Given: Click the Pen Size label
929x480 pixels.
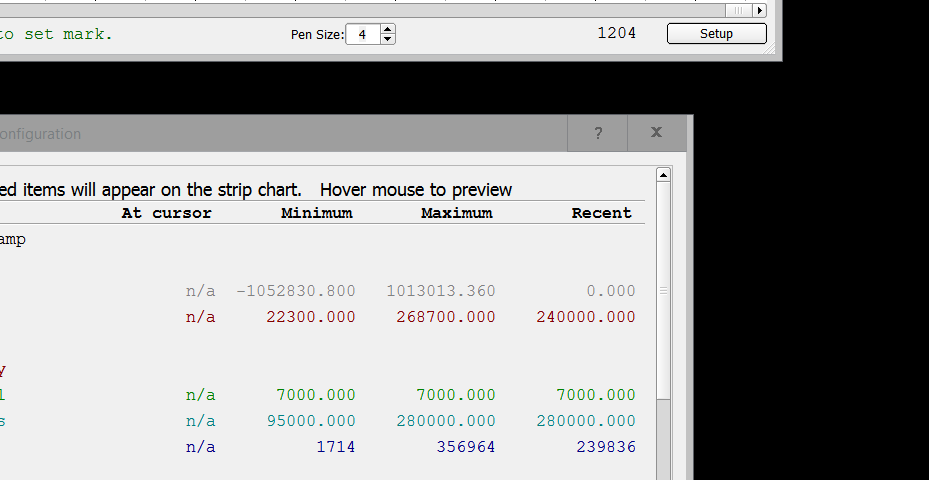Looking at the screenshot, I should pyautogui.click(x=317, y=35).
